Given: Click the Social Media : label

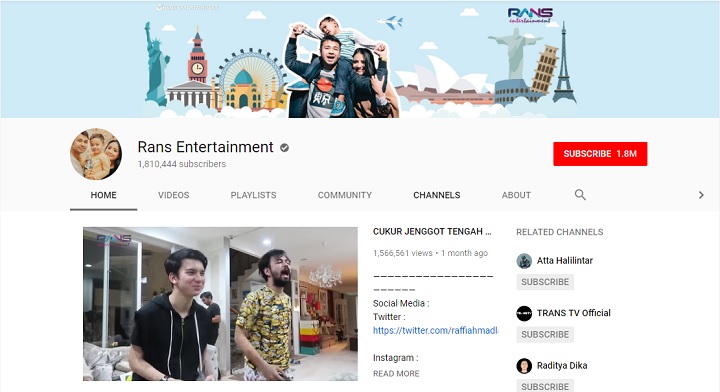Looking at the screenshot, I should [x=401, y=303].
